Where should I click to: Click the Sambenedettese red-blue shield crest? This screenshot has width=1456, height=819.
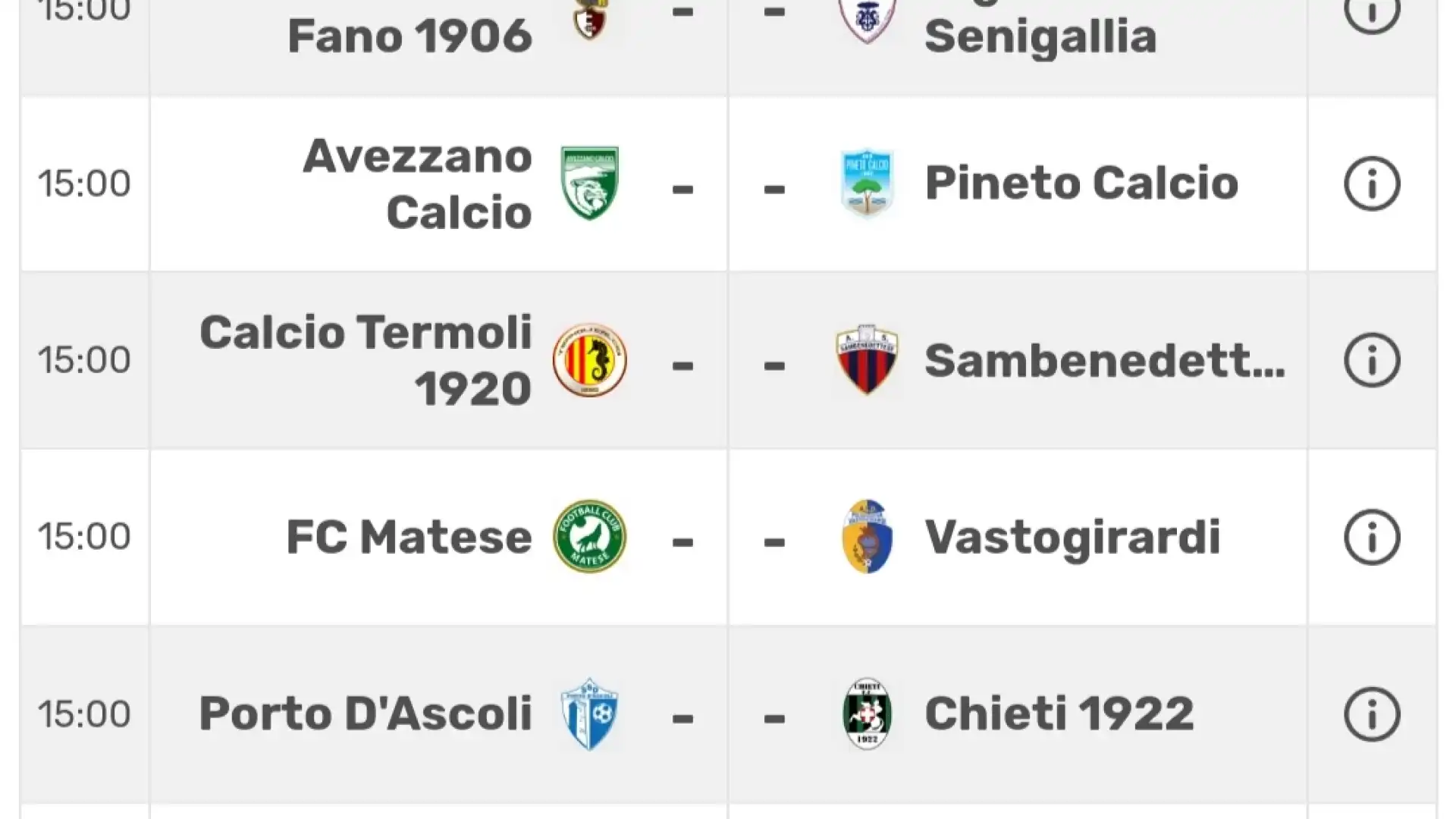point(868,360)
